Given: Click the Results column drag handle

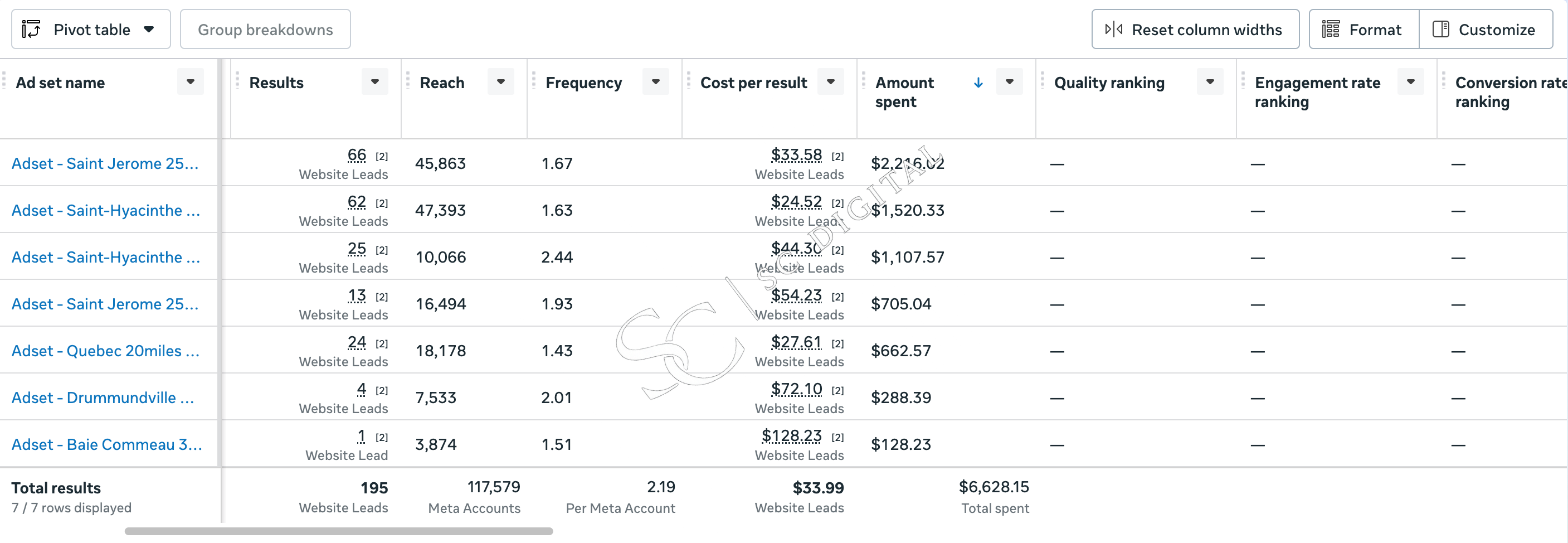Looking at the screenshot, I should tap(237, 81).
